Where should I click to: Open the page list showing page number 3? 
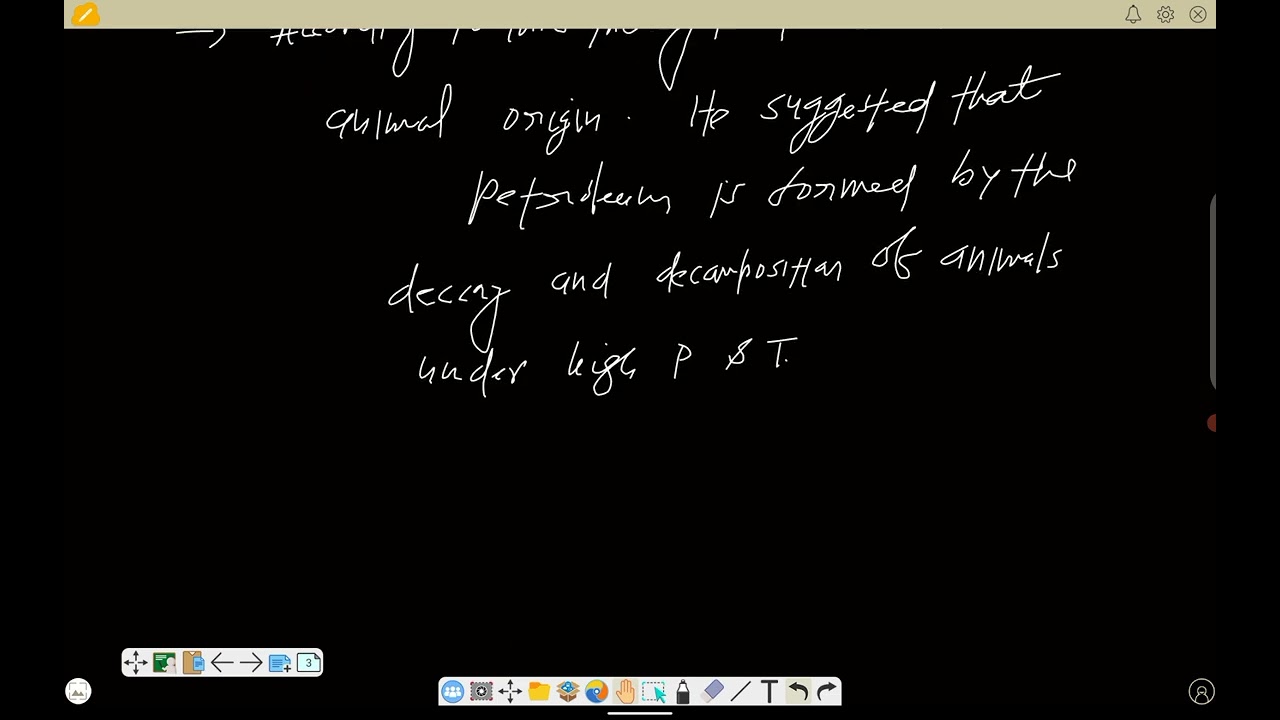point(308,662)
